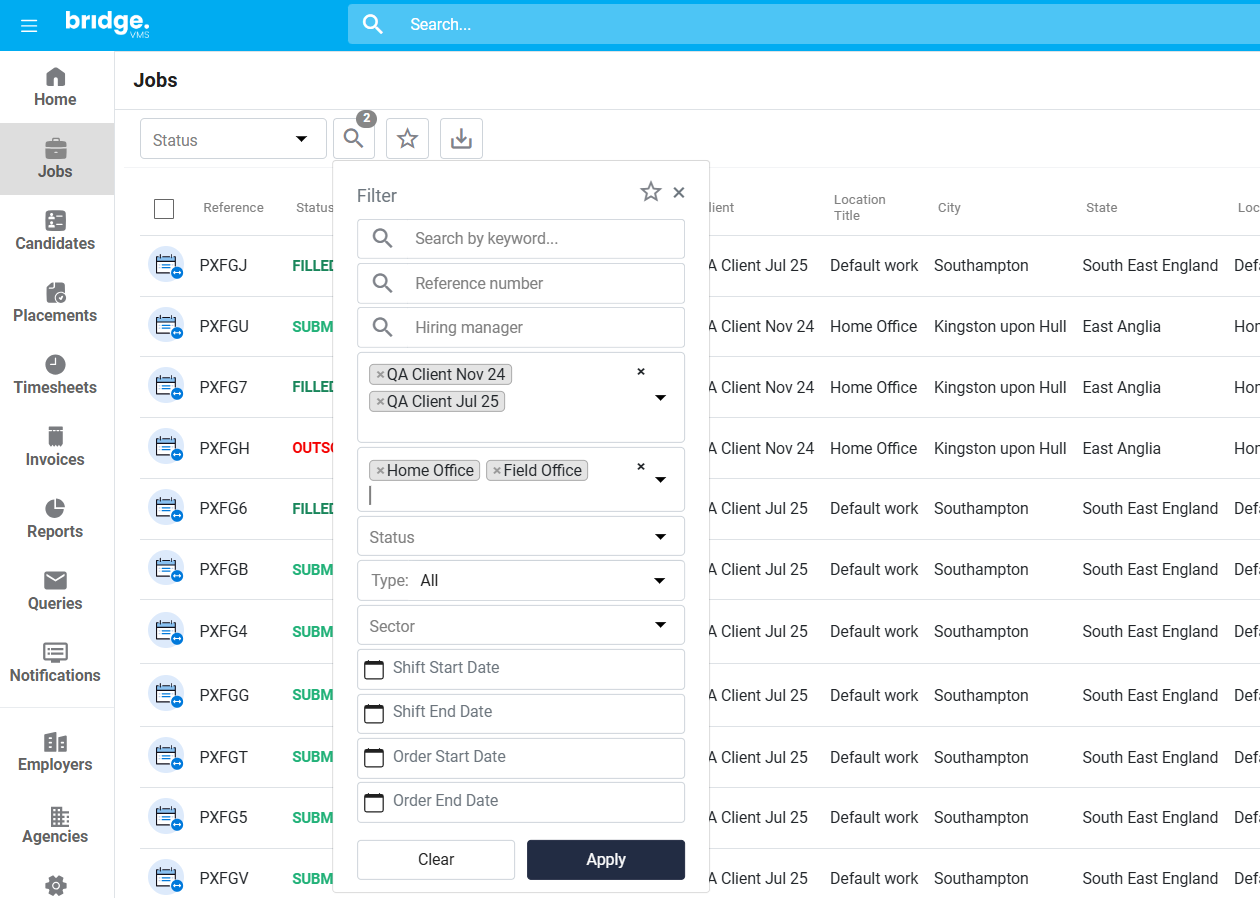Viewport: 1260px width, 898px height.
Task: Remove the Field Office tag
Action: coord(497,471)
